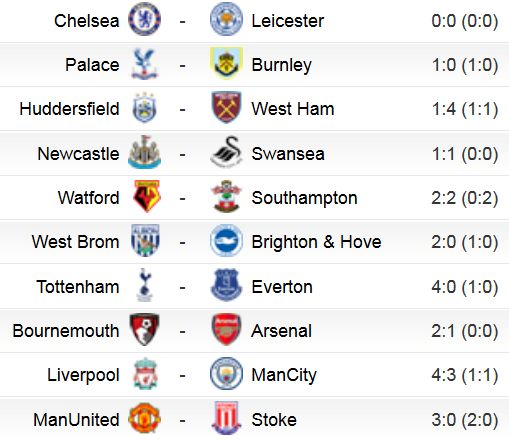This screenshot has width=509, height=440.
Task: Select the Crystal Palace eagle crest
Action: 144,64
